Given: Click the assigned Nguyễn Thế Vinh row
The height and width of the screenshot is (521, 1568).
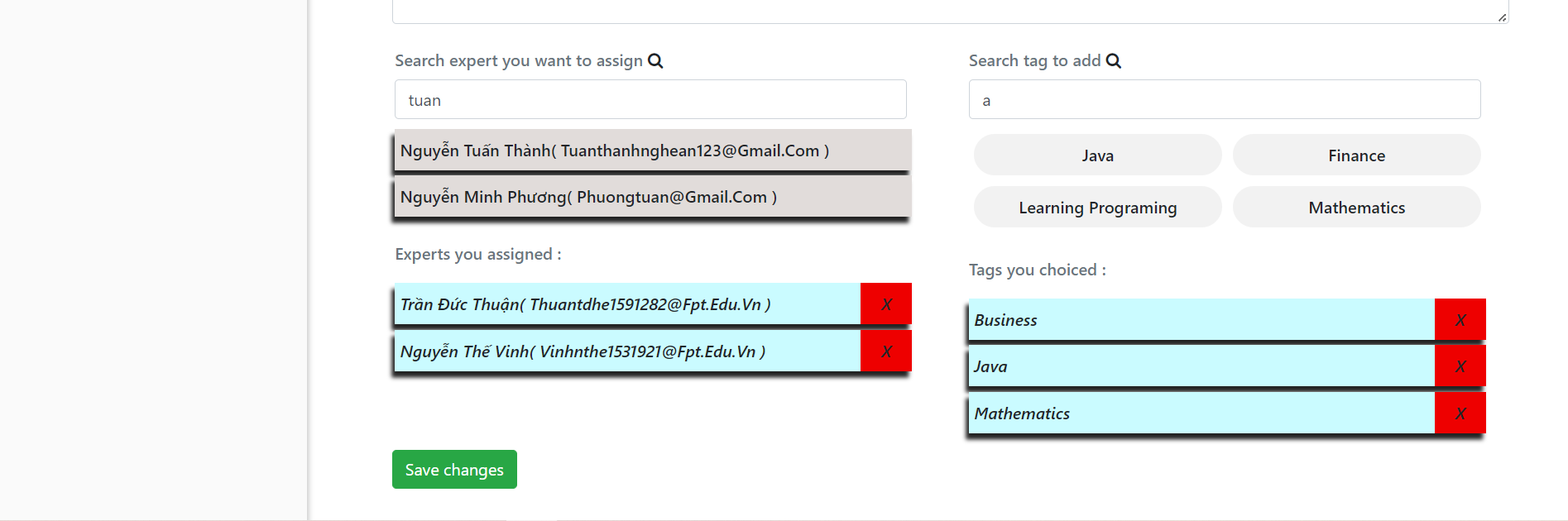Looking at the screenshot, I should [627, 351].
